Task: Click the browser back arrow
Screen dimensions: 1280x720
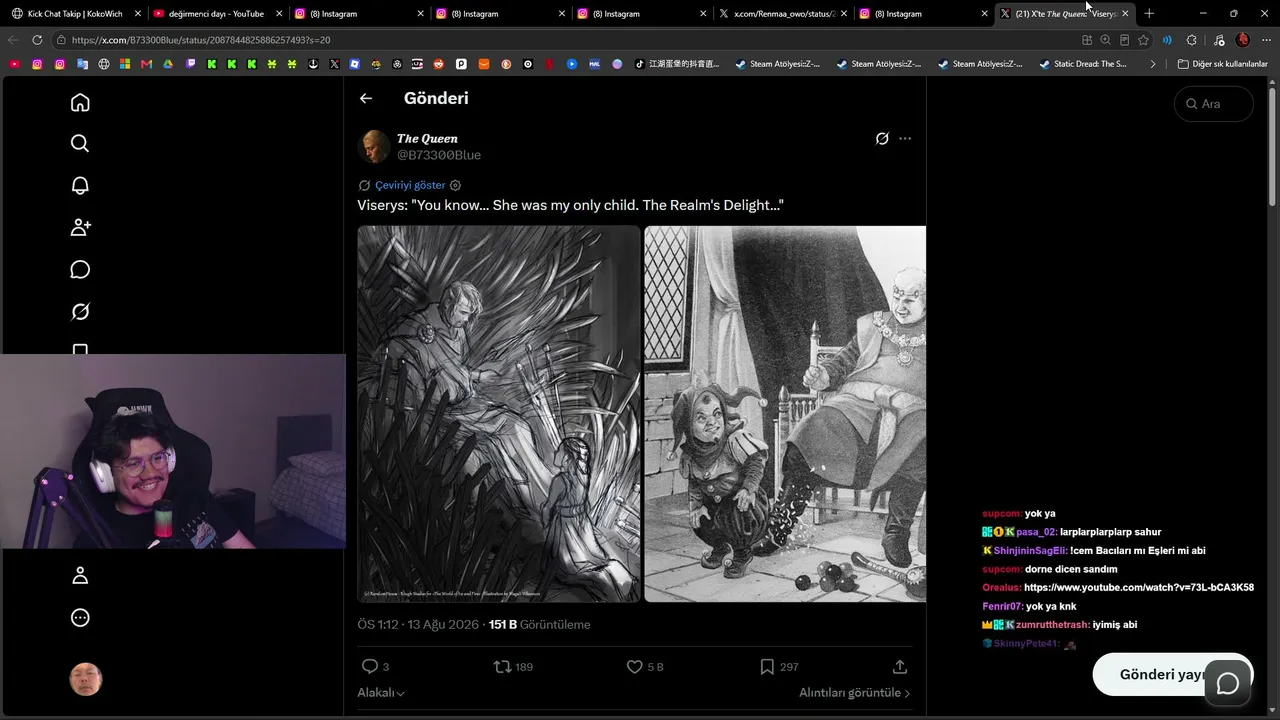Action: 13,40
